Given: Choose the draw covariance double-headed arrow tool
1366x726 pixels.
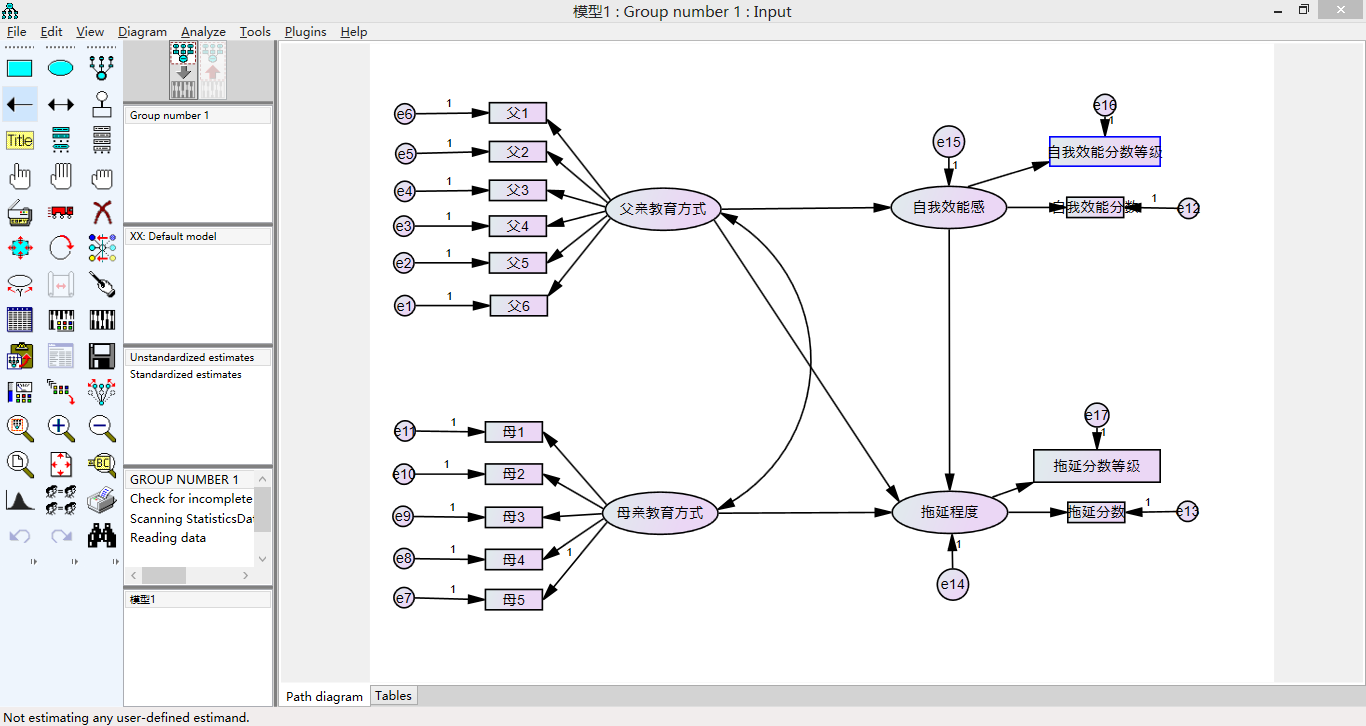Looking at the screenshot, I should tap(61, 104).
